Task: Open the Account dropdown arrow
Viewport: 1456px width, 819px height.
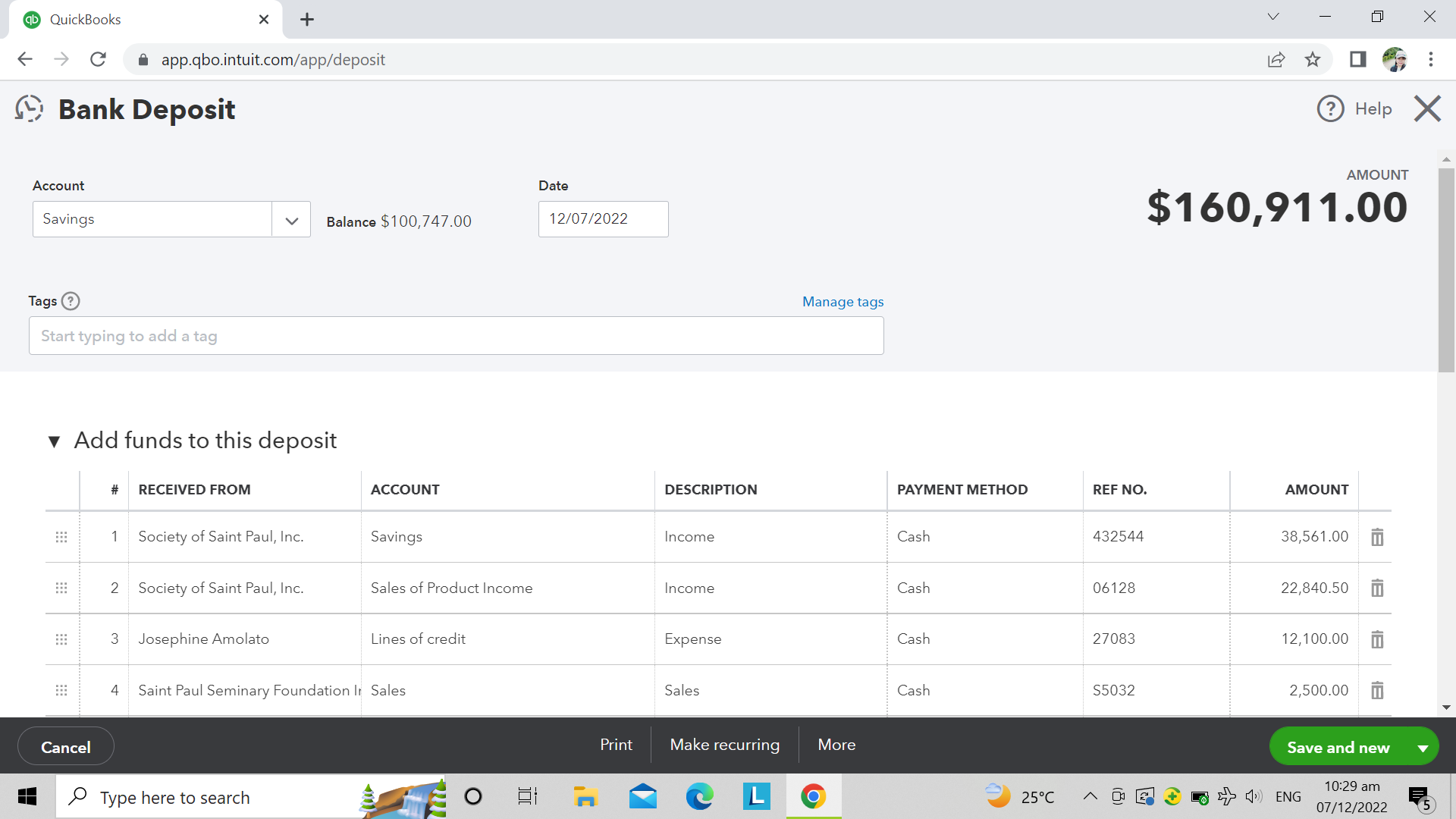Action: coord(292,220)
